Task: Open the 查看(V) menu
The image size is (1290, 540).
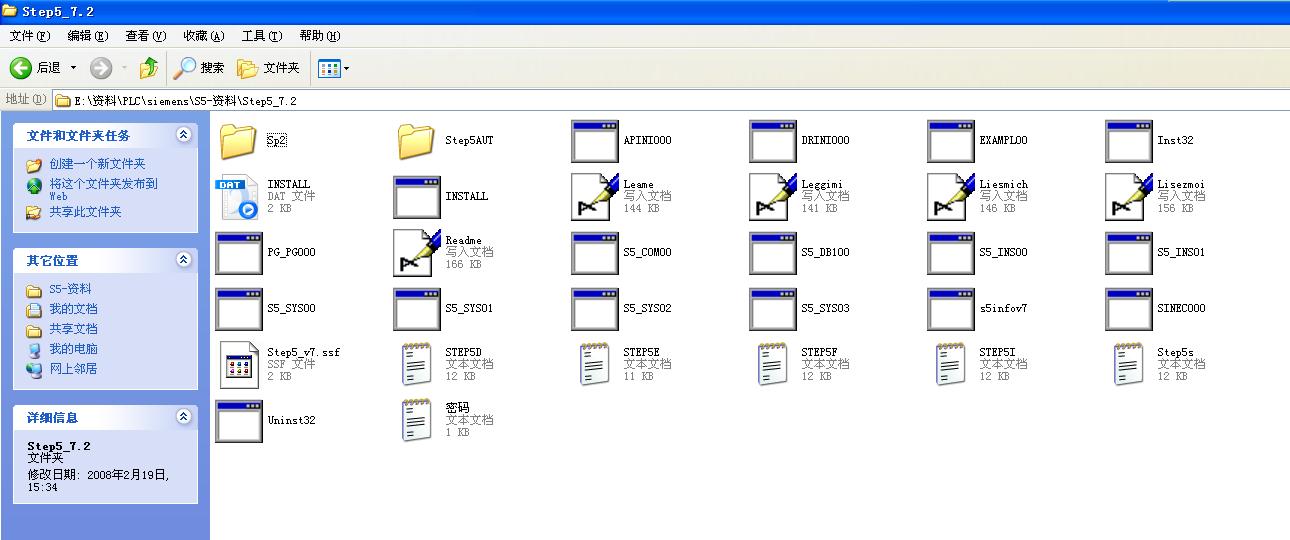Action: [145, 36]
